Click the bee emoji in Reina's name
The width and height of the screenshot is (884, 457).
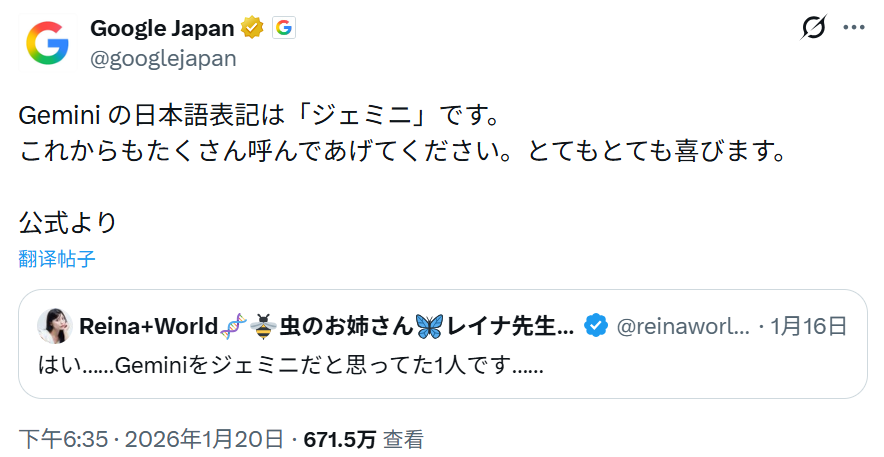tap(263, 326)
